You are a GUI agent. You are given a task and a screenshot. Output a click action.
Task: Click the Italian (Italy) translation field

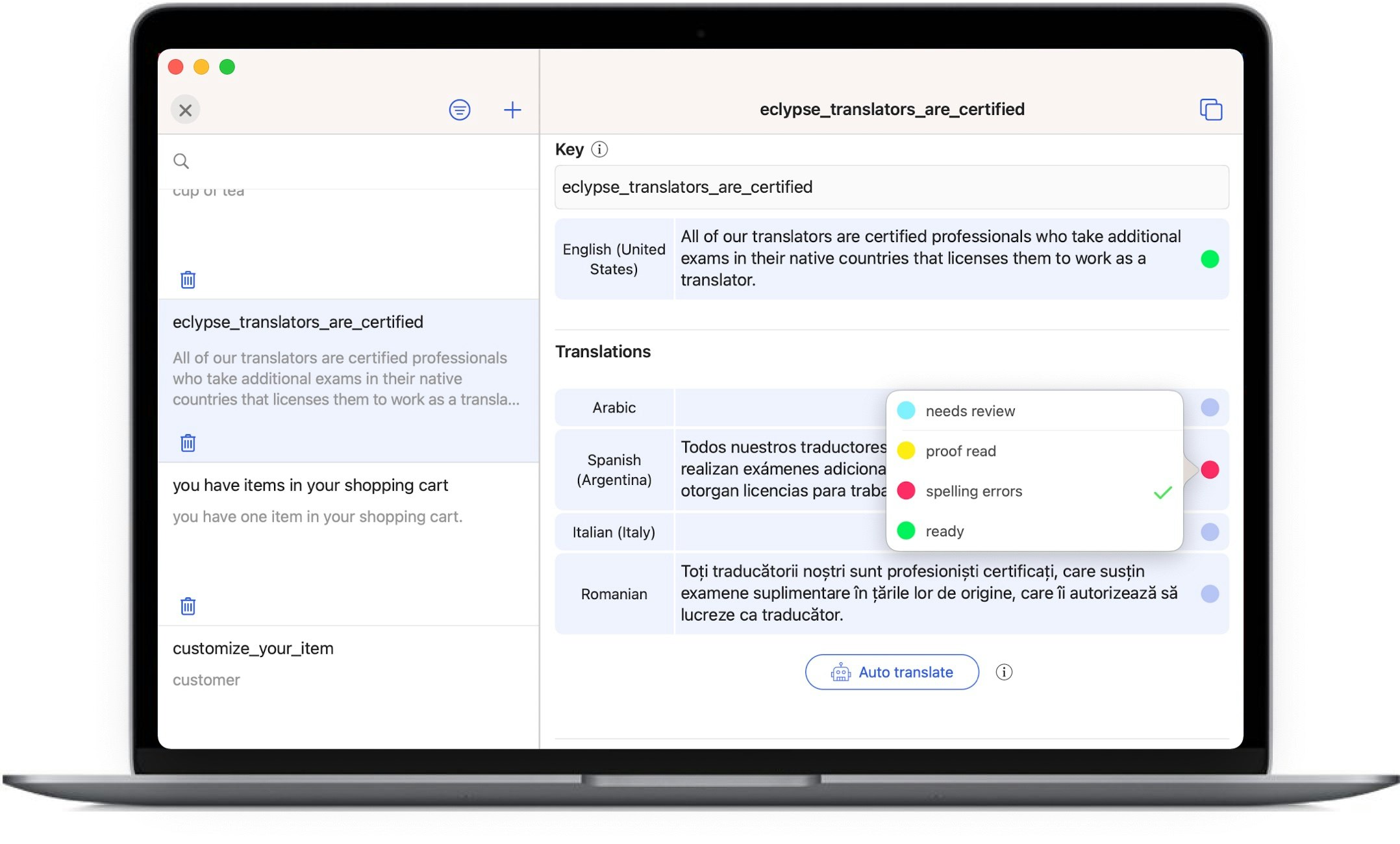(781, 532)
